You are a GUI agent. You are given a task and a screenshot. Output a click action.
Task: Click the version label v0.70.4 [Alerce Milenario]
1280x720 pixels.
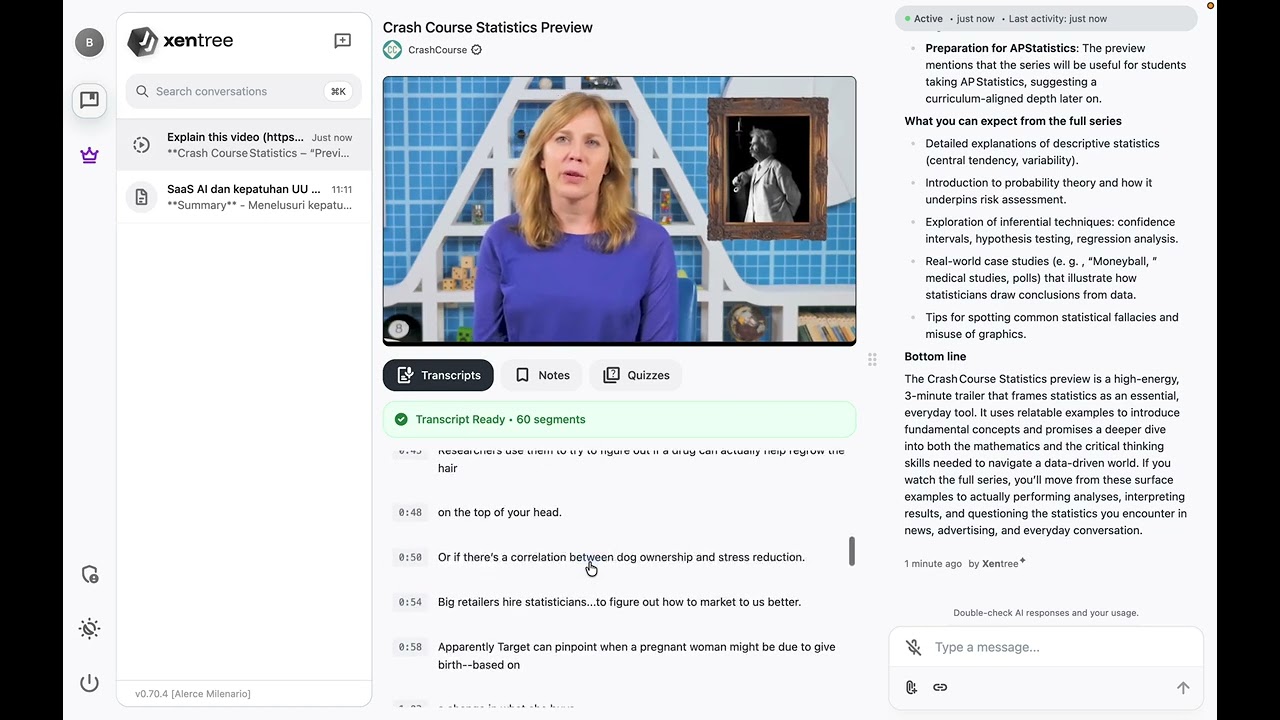pyautogui.click(x=193, y=694)
